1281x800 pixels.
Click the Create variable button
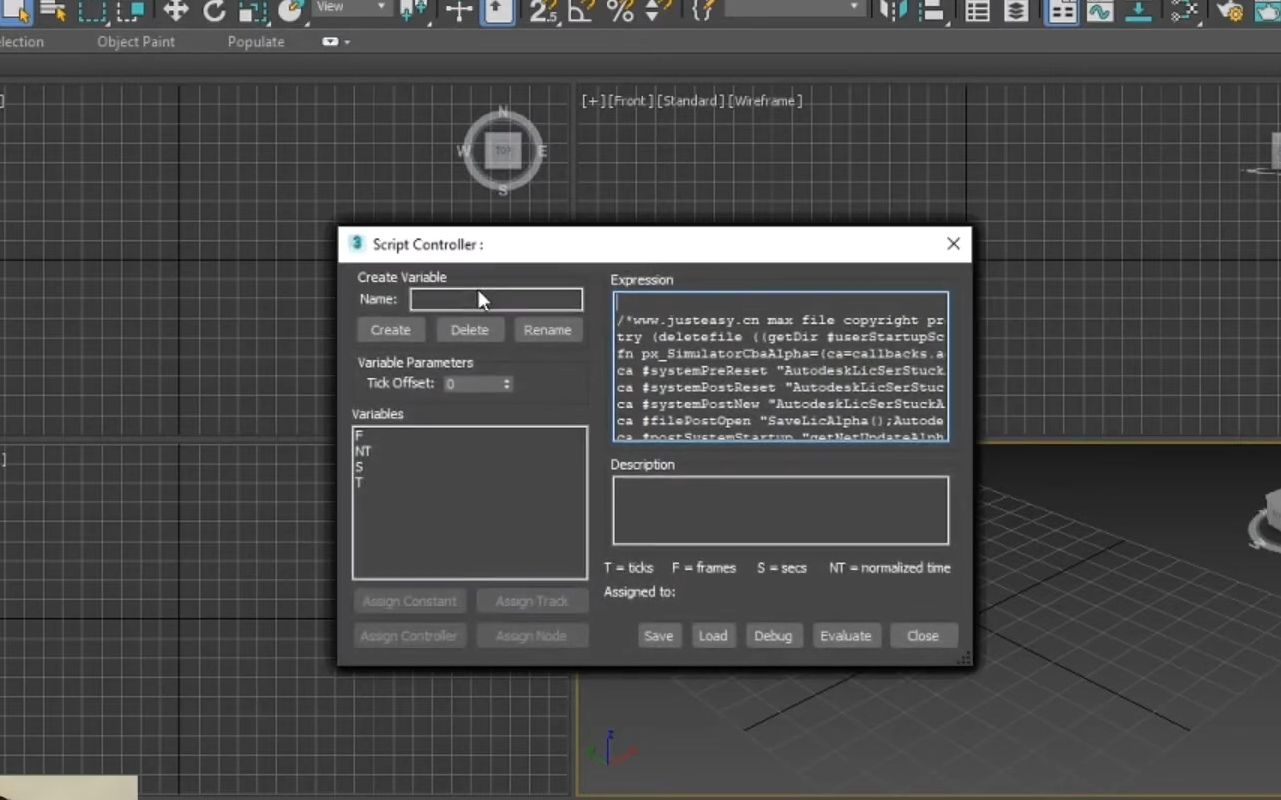(390, 330)
